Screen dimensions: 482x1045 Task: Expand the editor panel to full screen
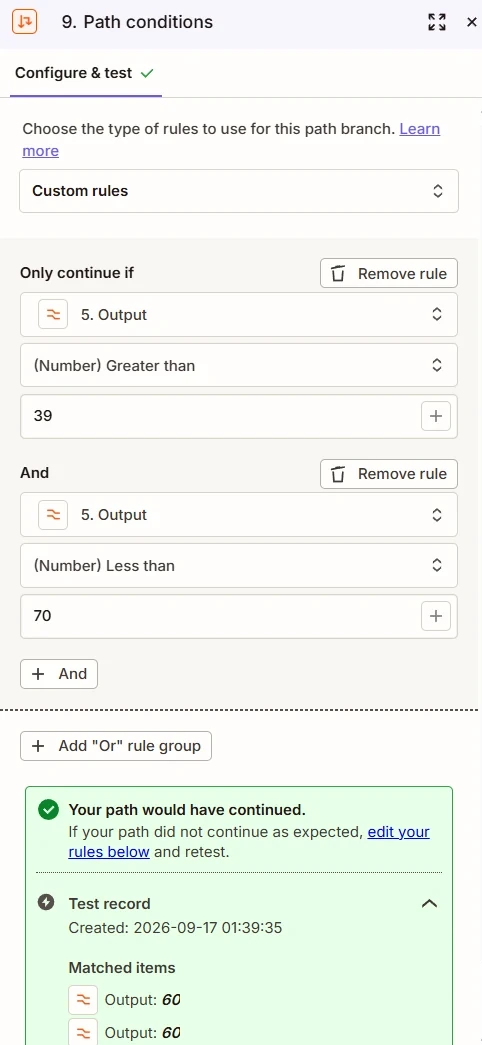pyautogui.click(x=437, y=22)
